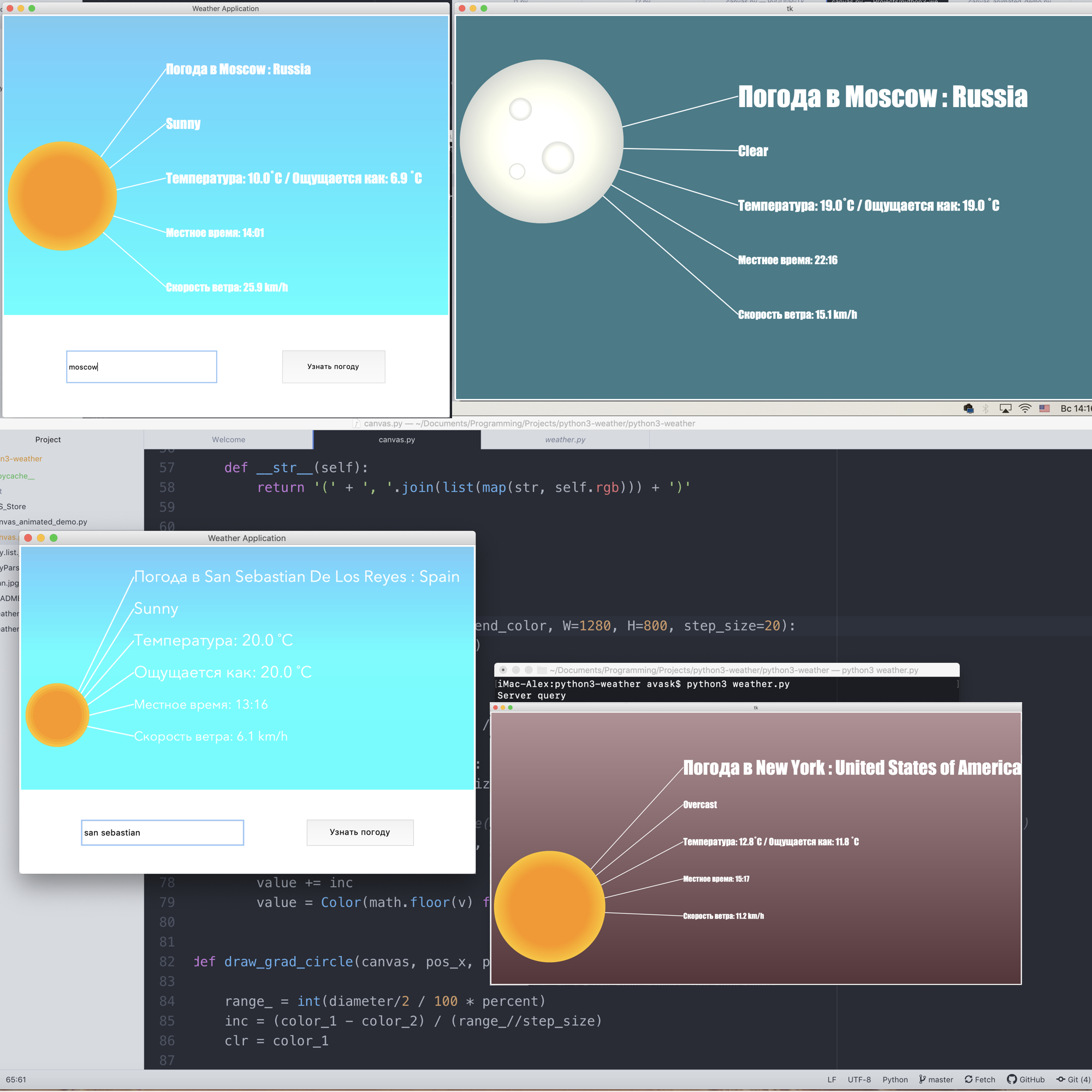Click the Fetch sync icon in status bar
This screenshot has width=1092, height=1092.
point(968,1079)
